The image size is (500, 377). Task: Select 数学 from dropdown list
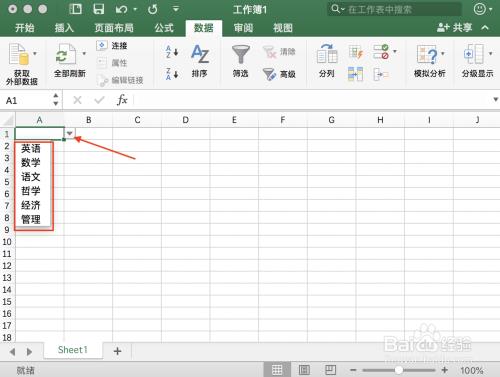pyautogui.click(x=31, y=163)
